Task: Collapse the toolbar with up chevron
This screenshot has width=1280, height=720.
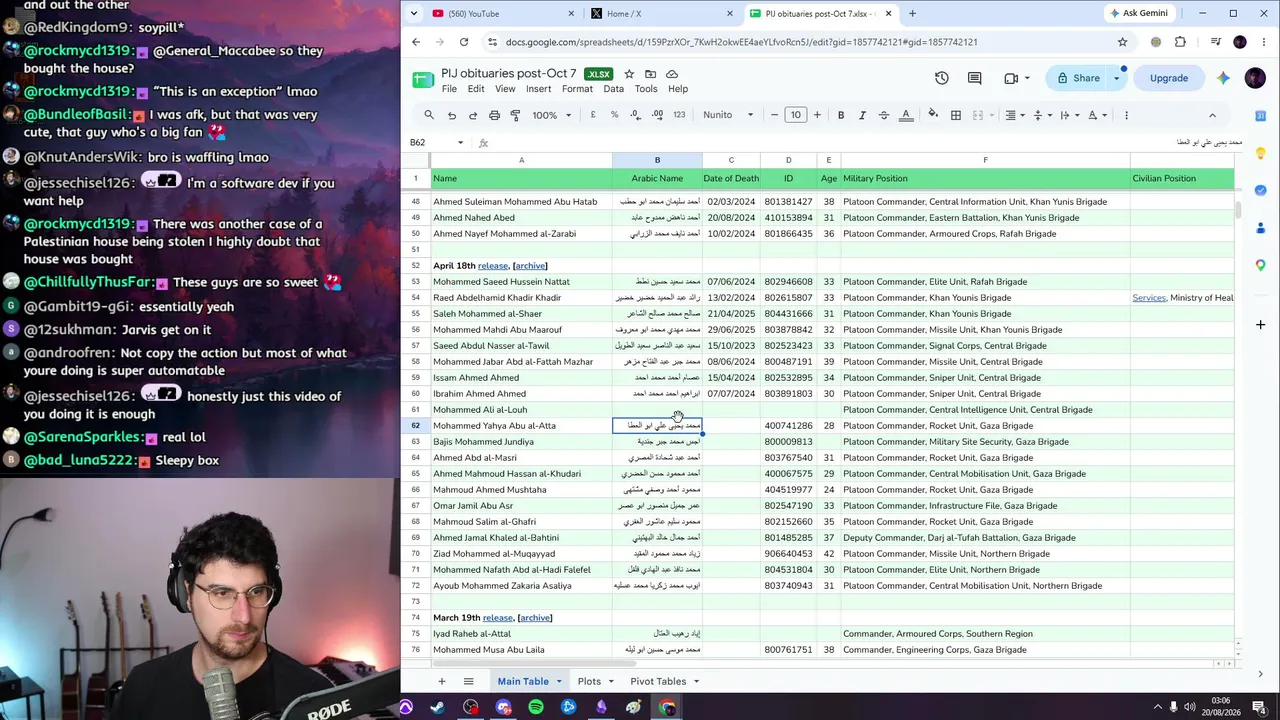Action: (1212, 115)
